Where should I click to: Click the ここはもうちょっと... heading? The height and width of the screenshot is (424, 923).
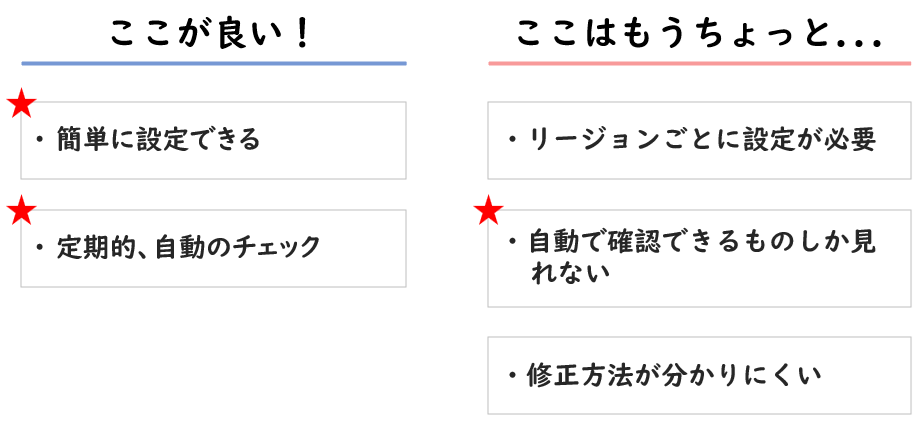click(699, 35)
